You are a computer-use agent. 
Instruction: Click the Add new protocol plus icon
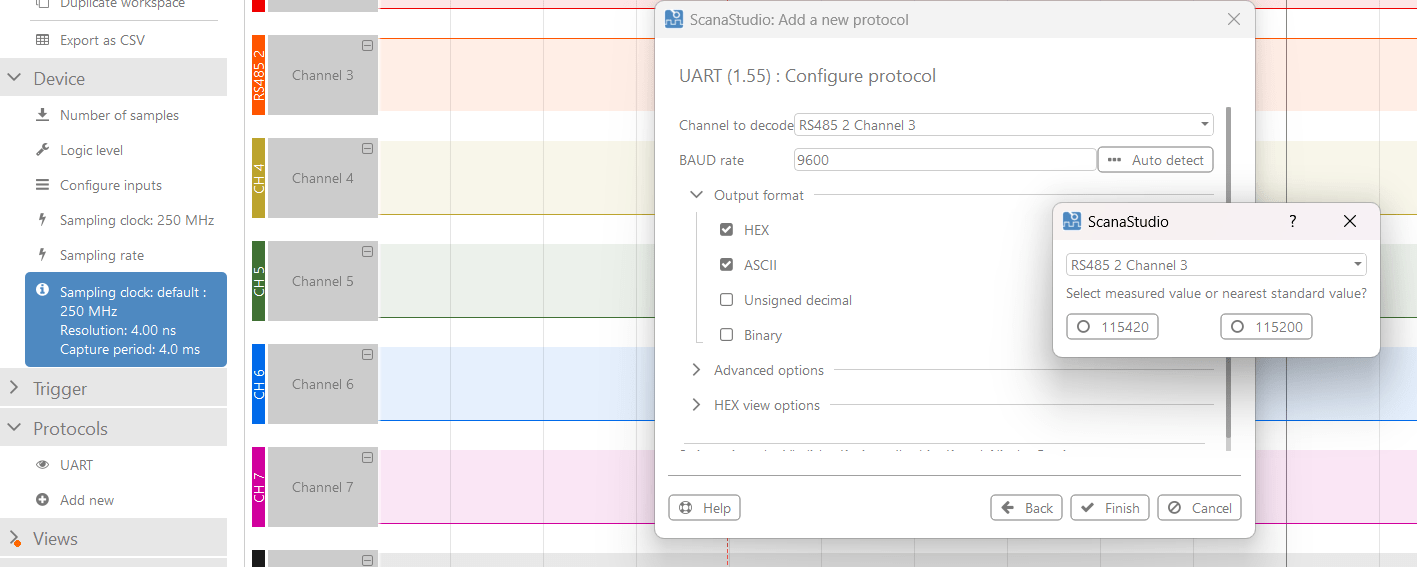pos(42,500)
